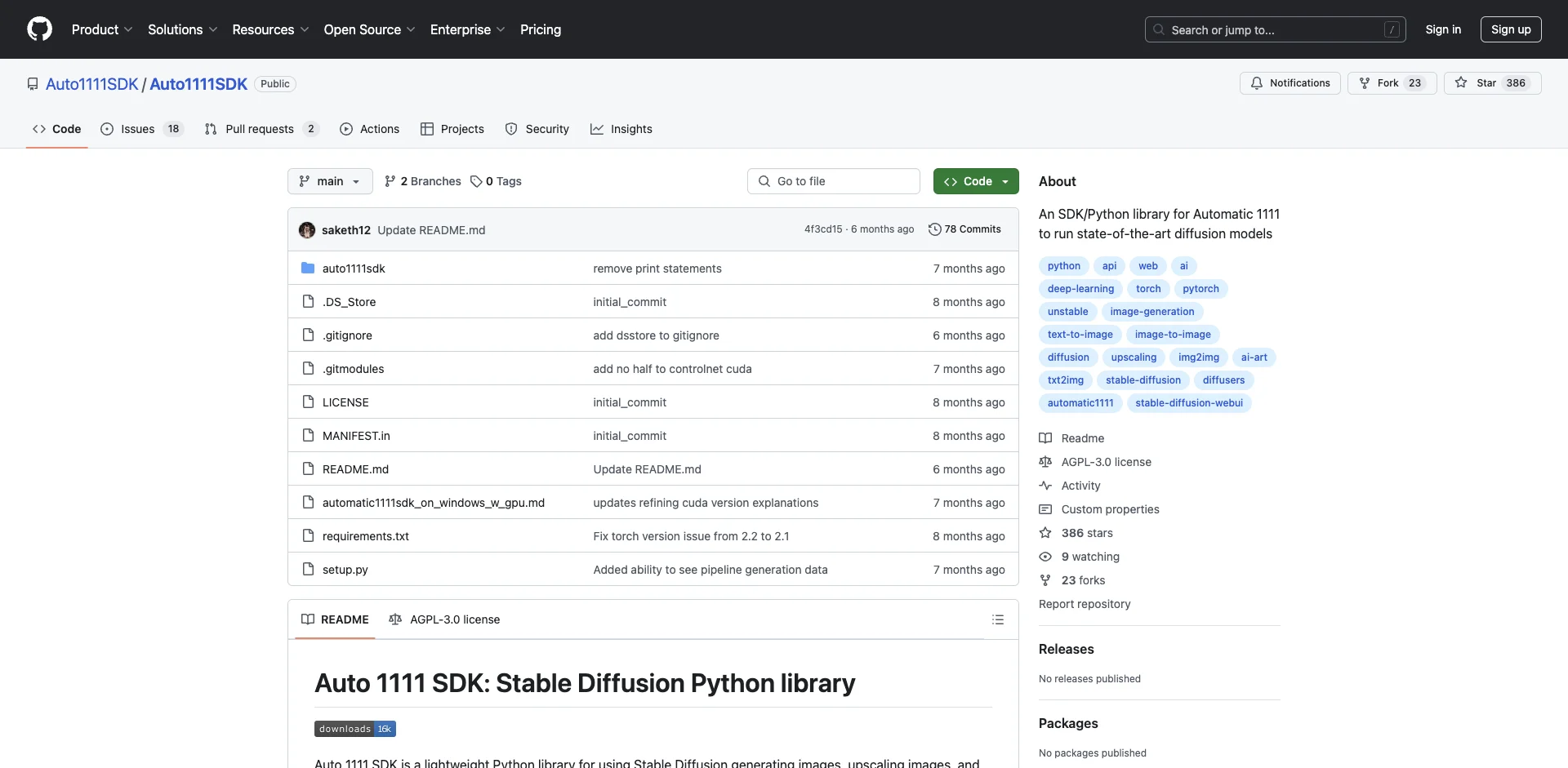
Task: Open the README outline list icon
Action: click(997, 619)
